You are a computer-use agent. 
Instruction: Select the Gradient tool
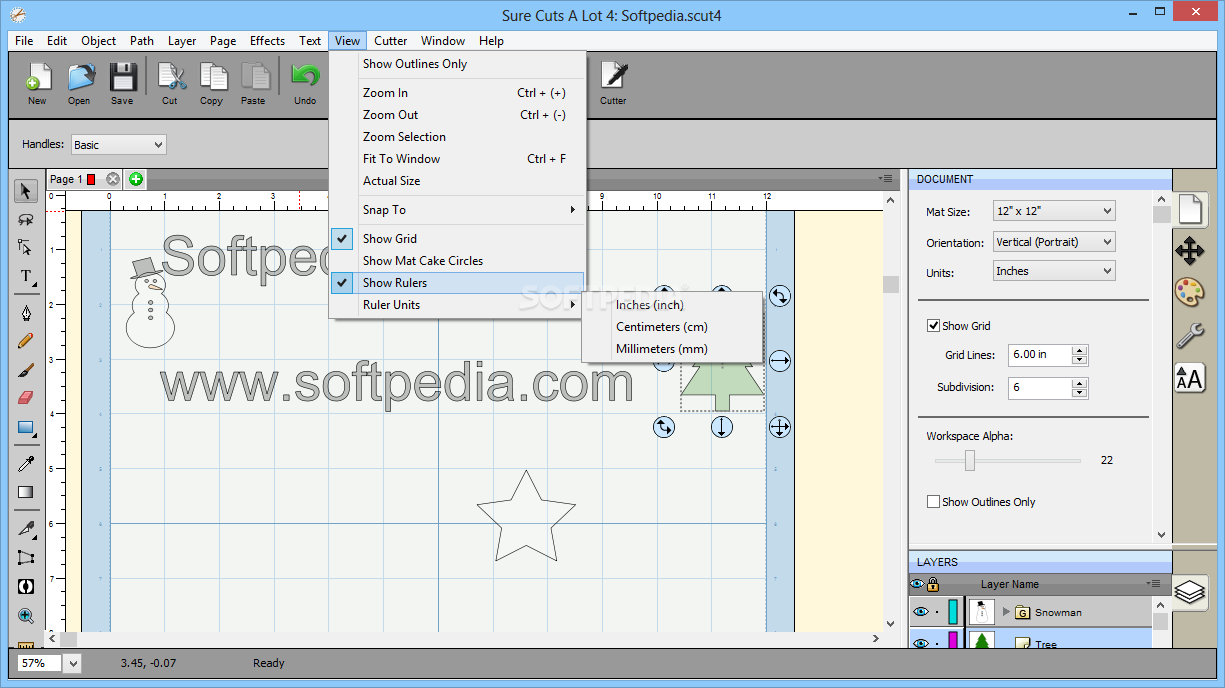[x=26, y=492]
